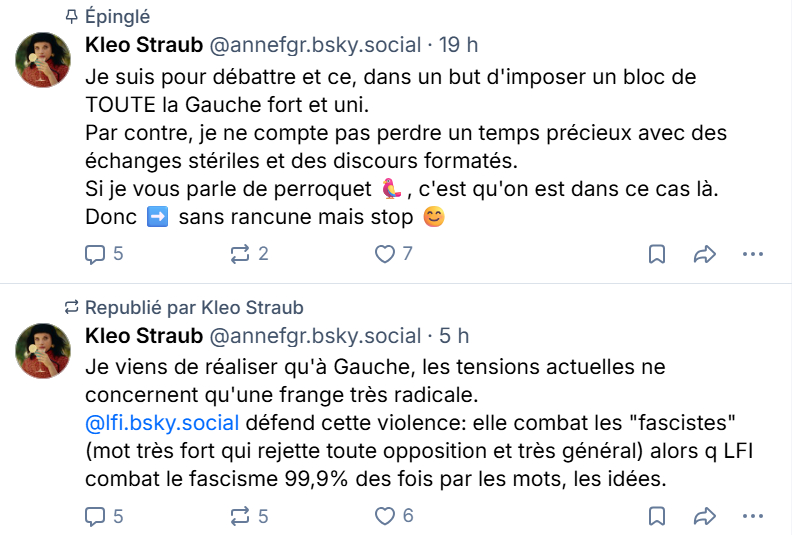Open Kleo Straub's avatar on the pinned post
This screenshot has height=535, width=792.
point(43,61)
